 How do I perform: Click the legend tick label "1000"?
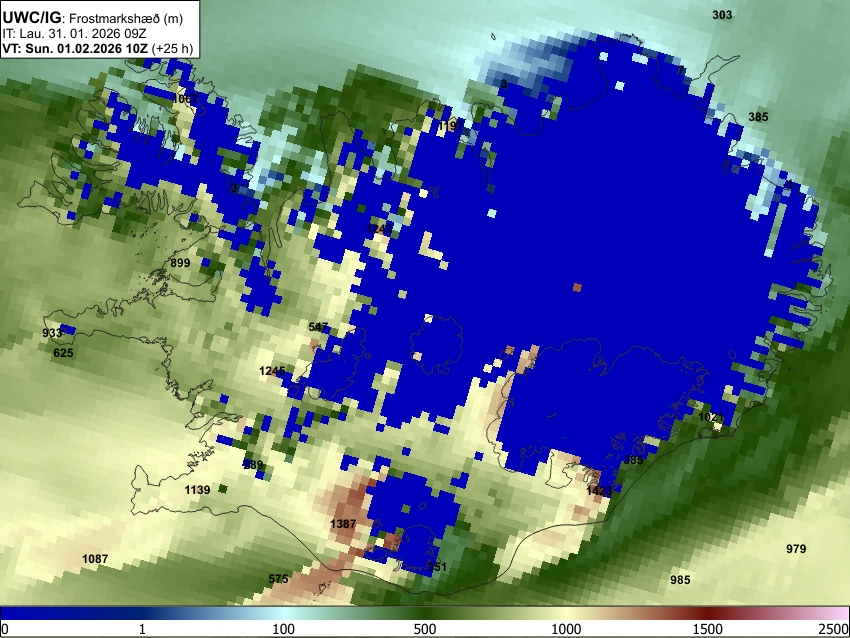click(566, 629)
